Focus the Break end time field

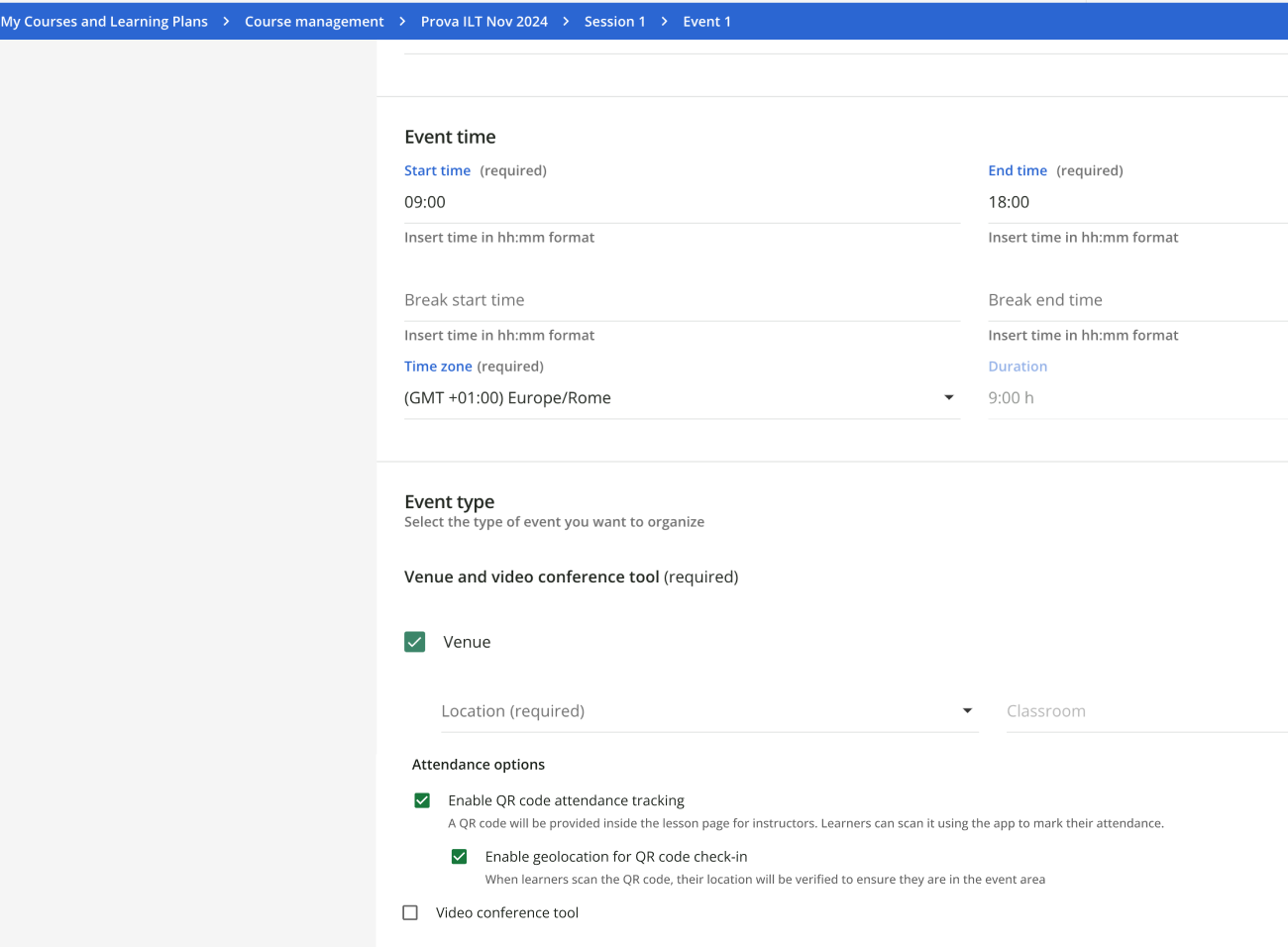pos(1135,300)
